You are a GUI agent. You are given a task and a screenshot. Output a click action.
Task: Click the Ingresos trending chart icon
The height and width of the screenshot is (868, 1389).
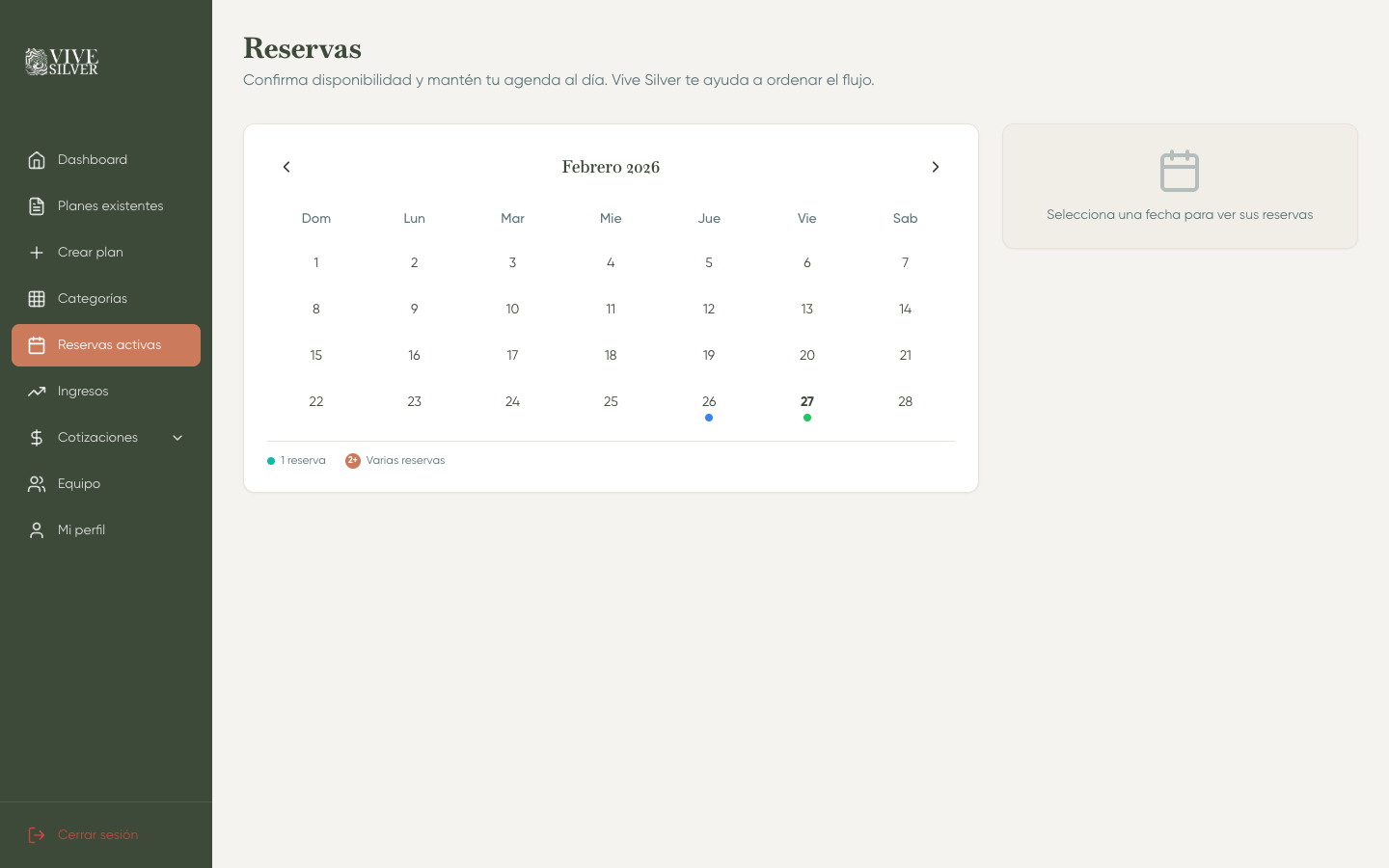click(x=37, y=392)
